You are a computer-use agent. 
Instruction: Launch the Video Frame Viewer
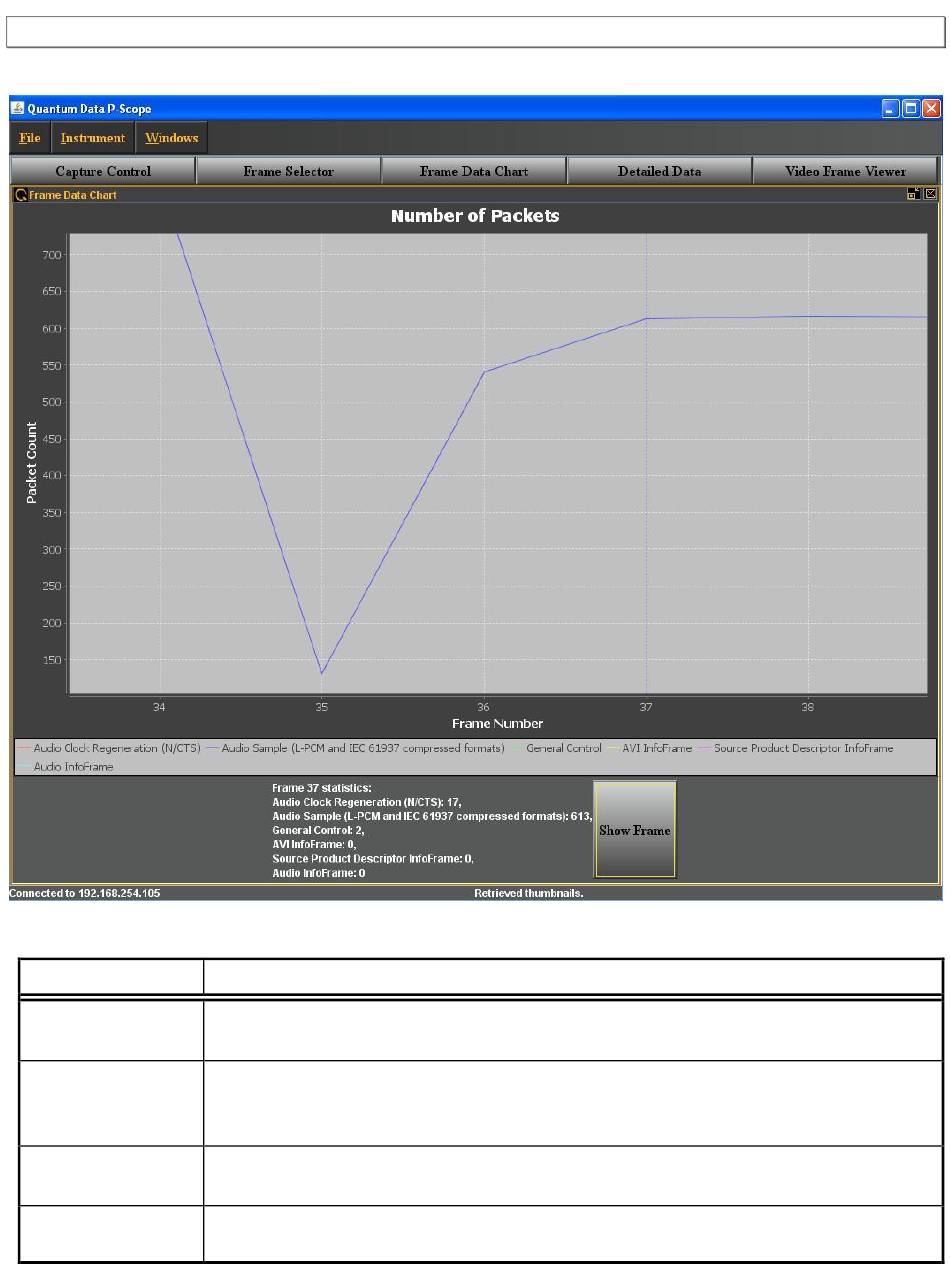pos(845,171)
